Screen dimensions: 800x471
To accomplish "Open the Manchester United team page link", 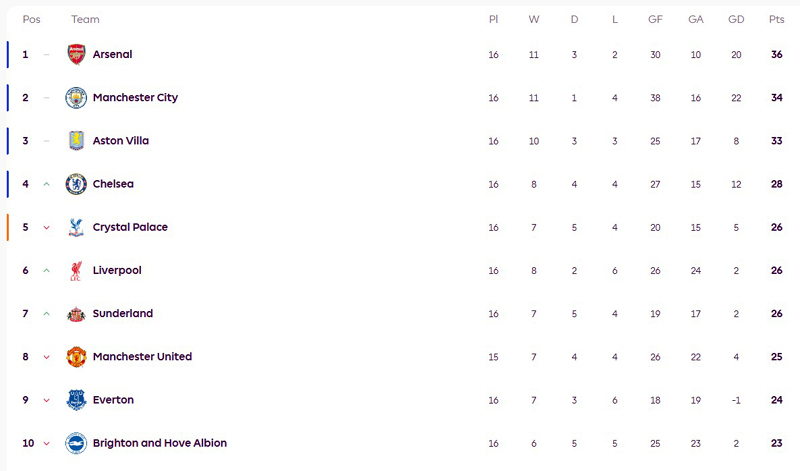I will 142,357.
